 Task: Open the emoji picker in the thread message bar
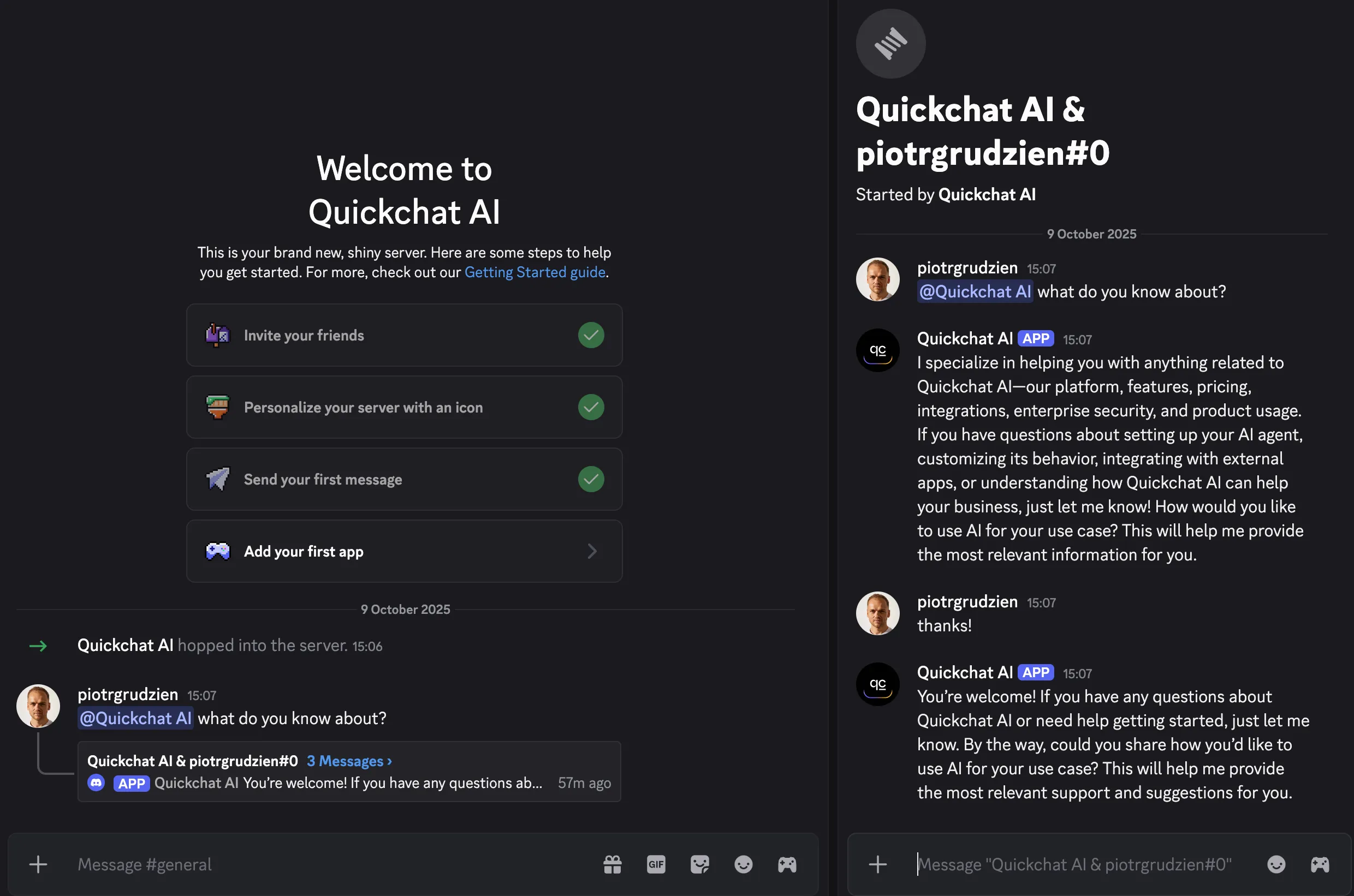coord(1276,864)
